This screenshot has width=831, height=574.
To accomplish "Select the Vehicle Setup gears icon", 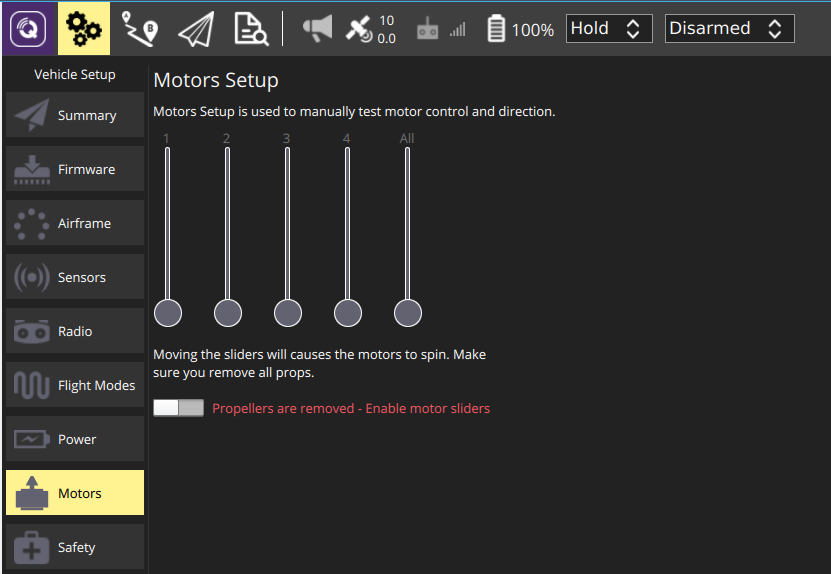I will 84,29.
